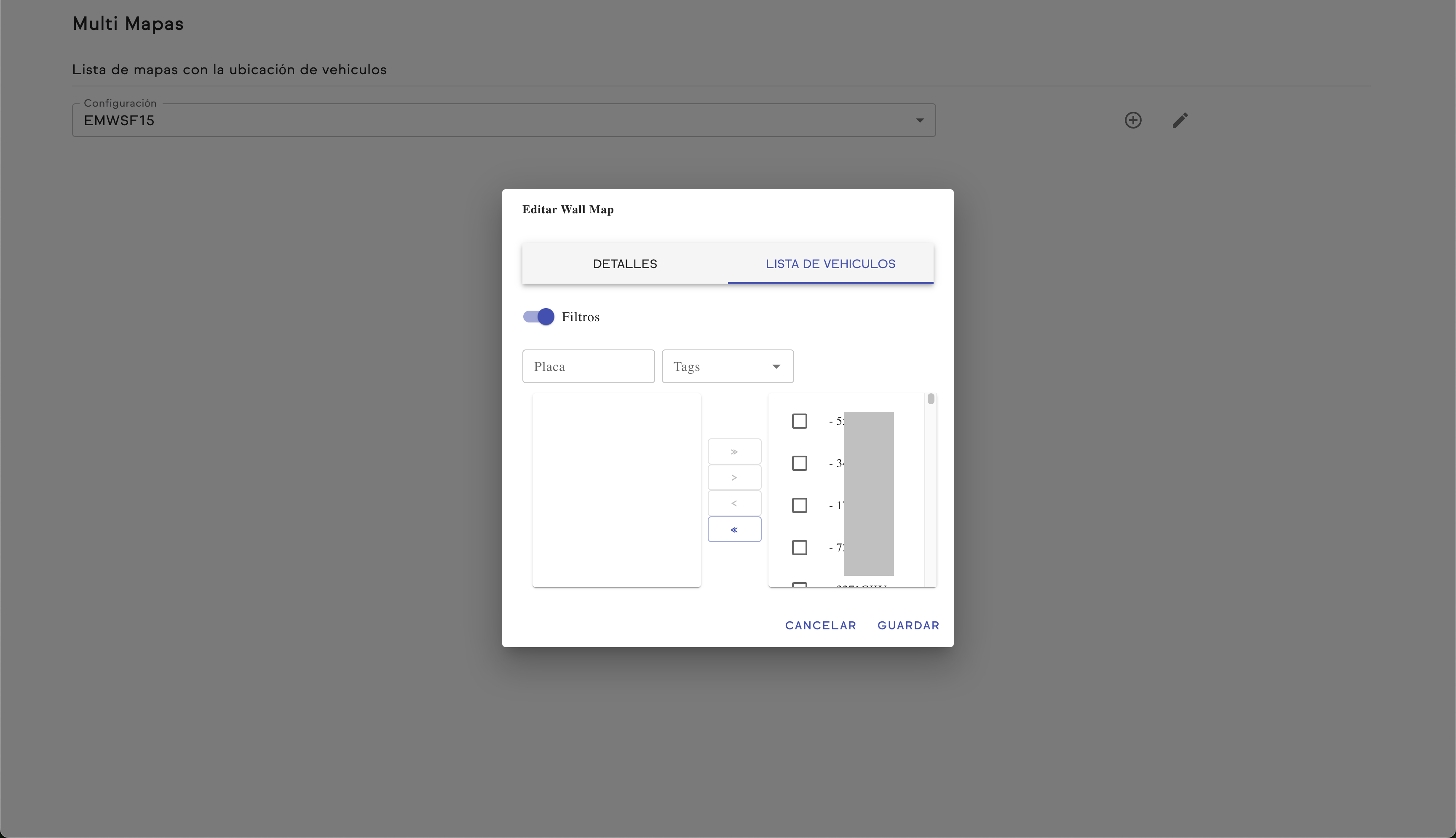Focus the Placa input field
This screenshot has width=1456, height=838.
coord(588,367)
